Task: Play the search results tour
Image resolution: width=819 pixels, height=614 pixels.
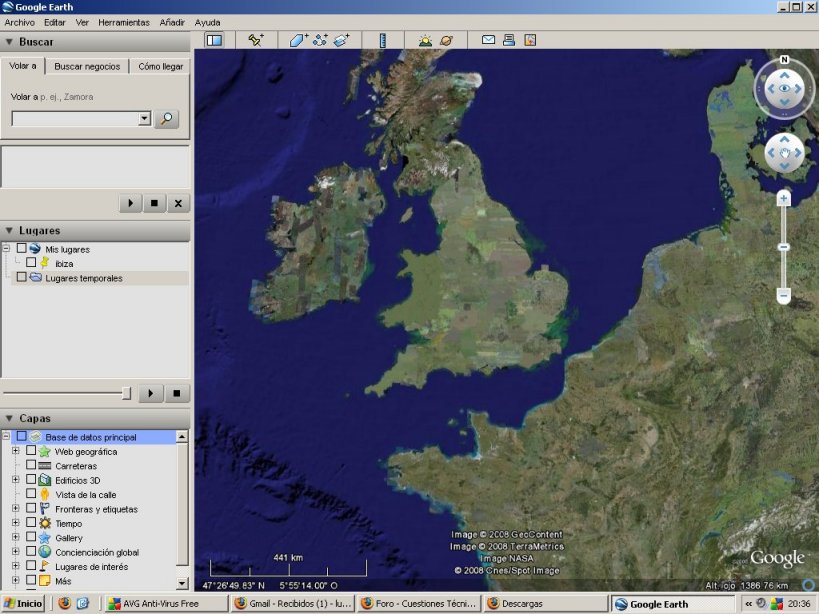Action: (x=131, y=203)
